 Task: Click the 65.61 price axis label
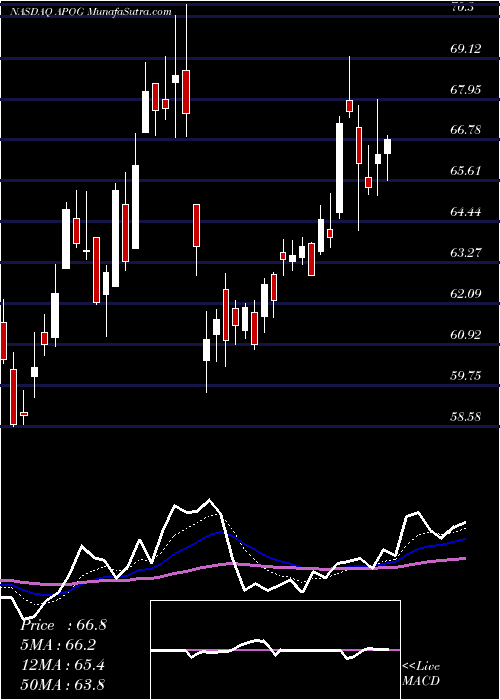[466, 171]
